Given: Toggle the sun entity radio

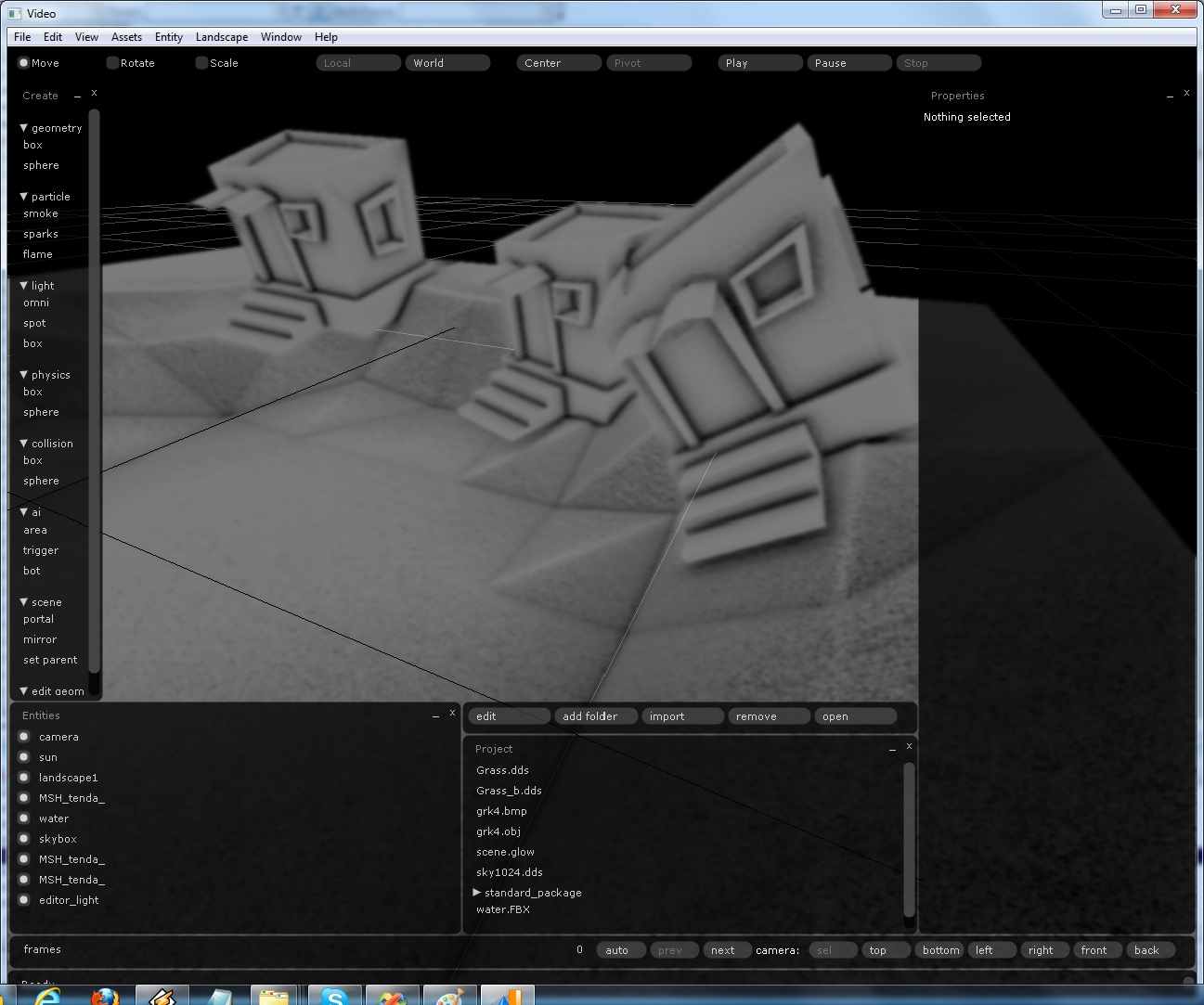Looking at the screenshot, I should 24,757.
